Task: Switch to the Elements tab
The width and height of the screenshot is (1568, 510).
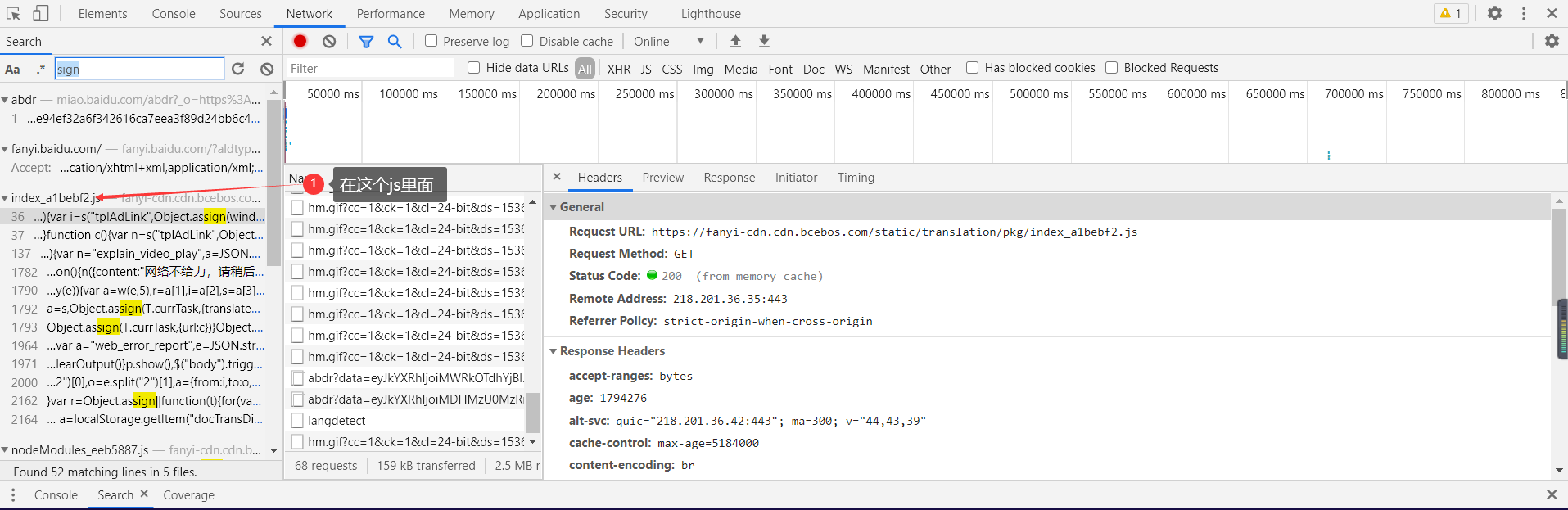Action: (x=102, y=13)
